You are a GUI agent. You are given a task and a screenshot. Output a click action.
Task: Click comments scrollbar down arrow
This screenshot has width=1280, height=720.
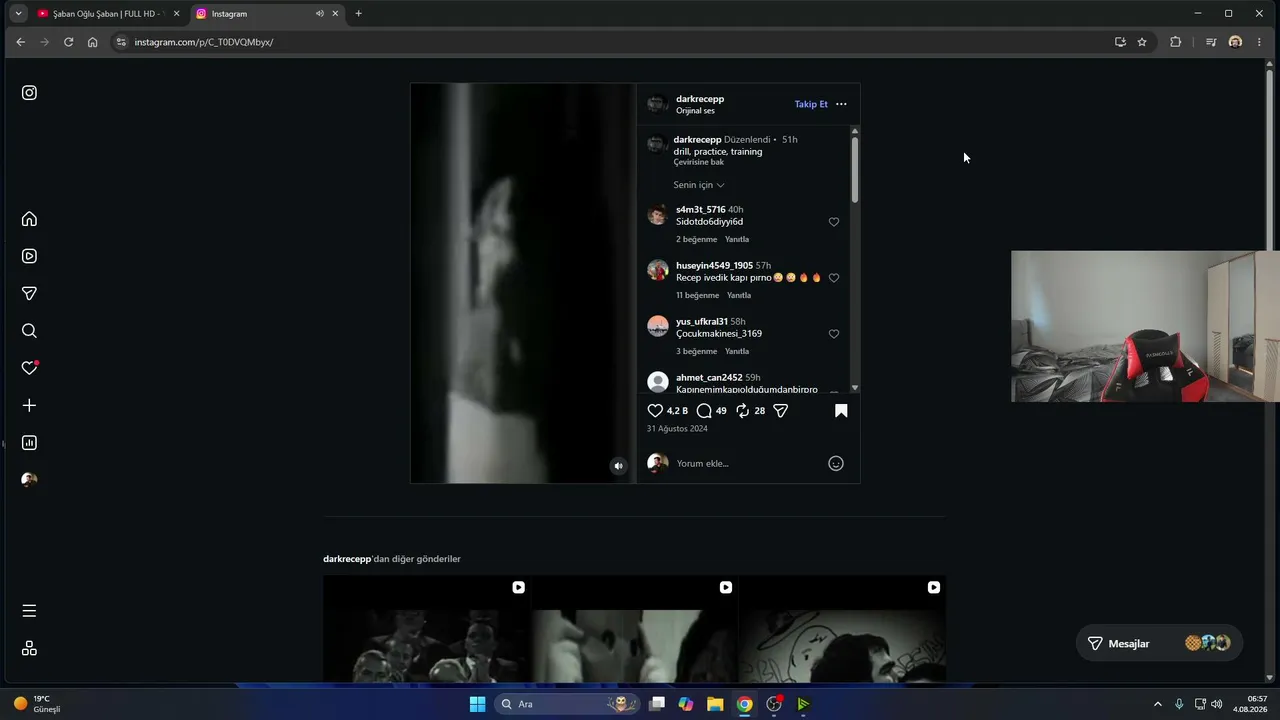(855, 388)
